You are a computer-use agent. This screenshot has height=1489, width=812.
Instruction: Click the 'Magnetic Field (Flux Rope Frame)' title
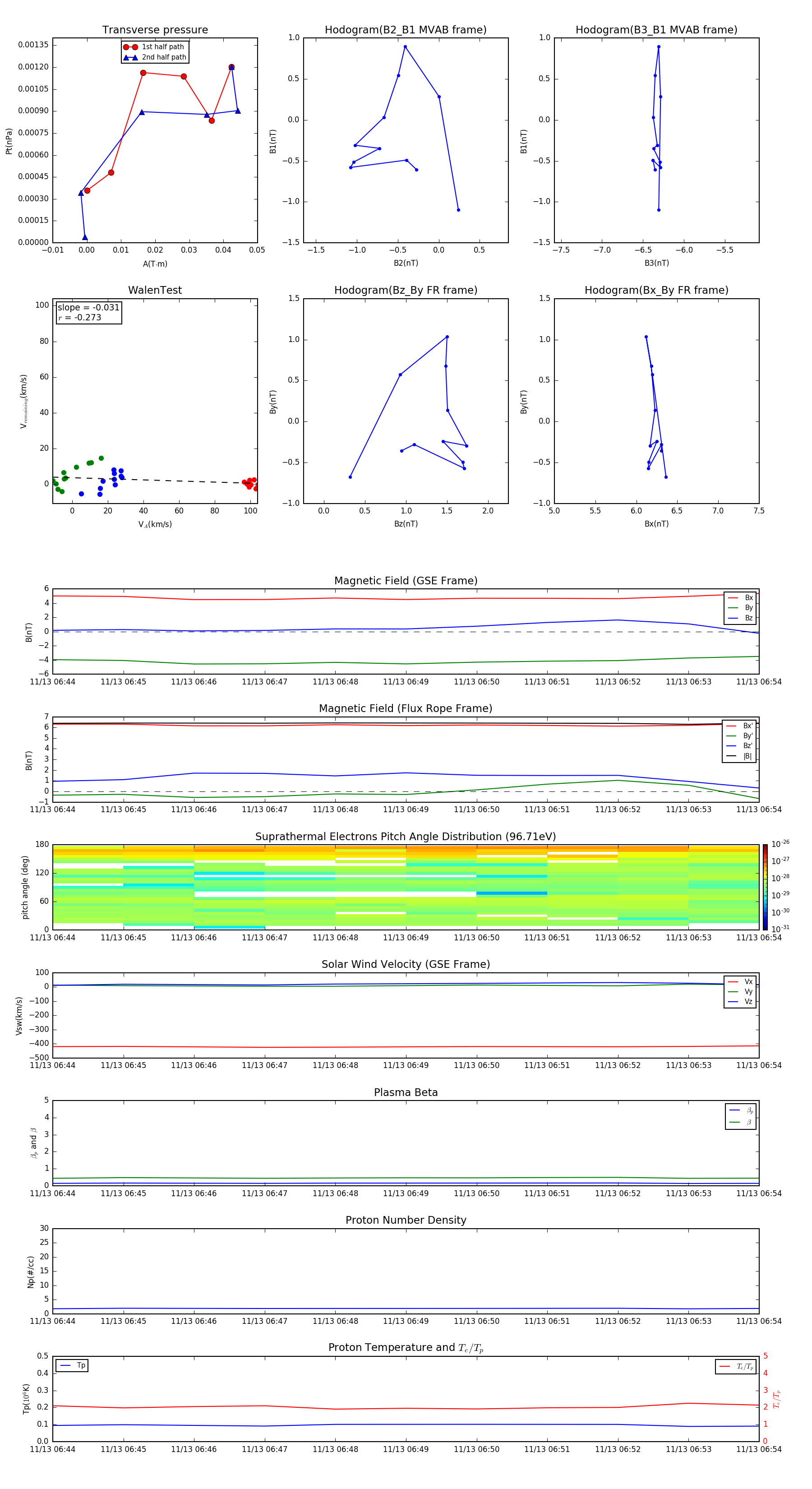click(x=406, y=709)
